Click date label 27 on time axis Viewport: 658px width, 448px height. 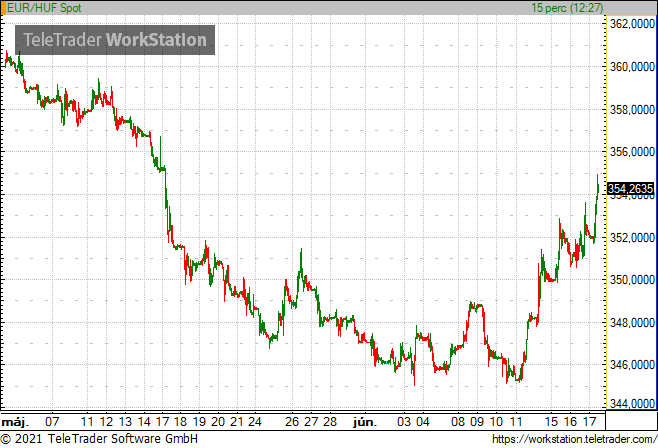311,422
